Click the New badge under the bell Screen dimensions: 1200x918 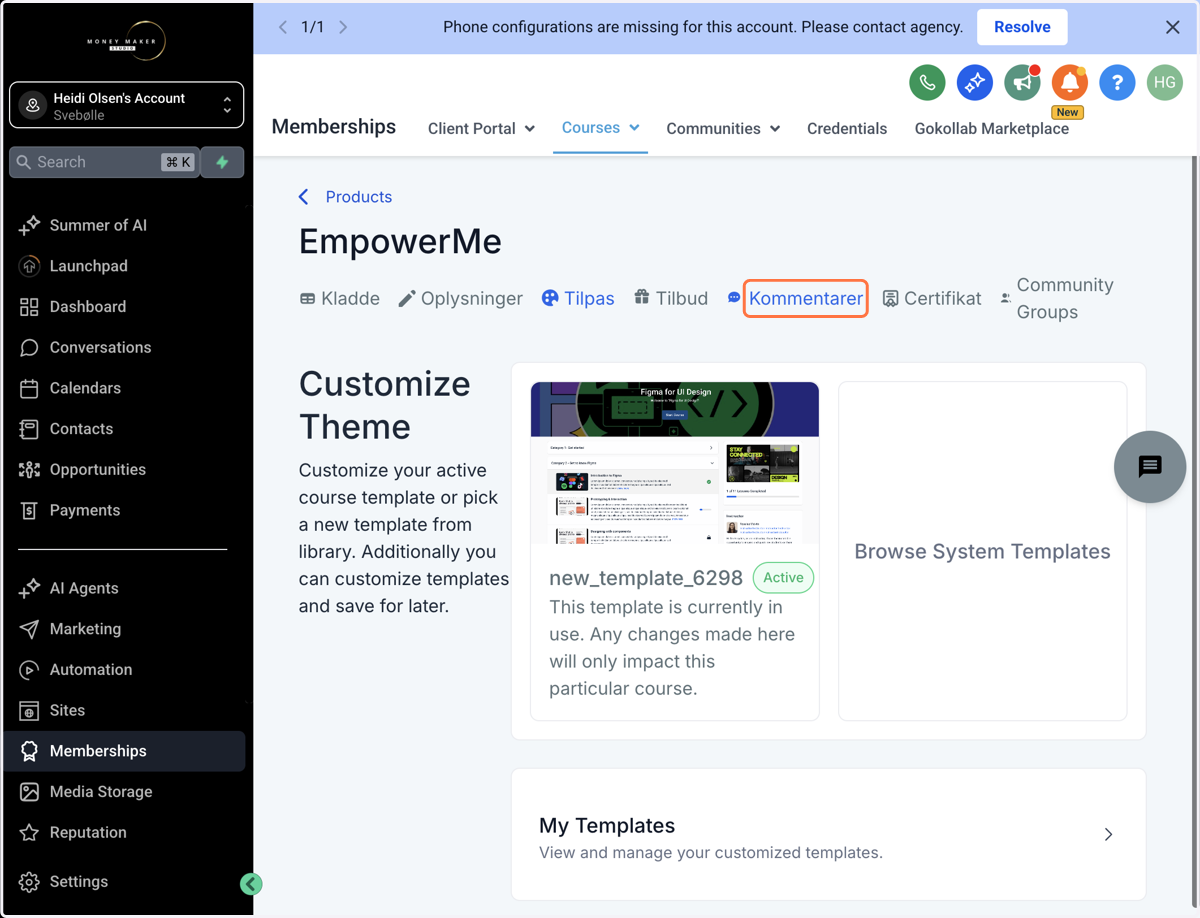click(x=1067, y=112)
